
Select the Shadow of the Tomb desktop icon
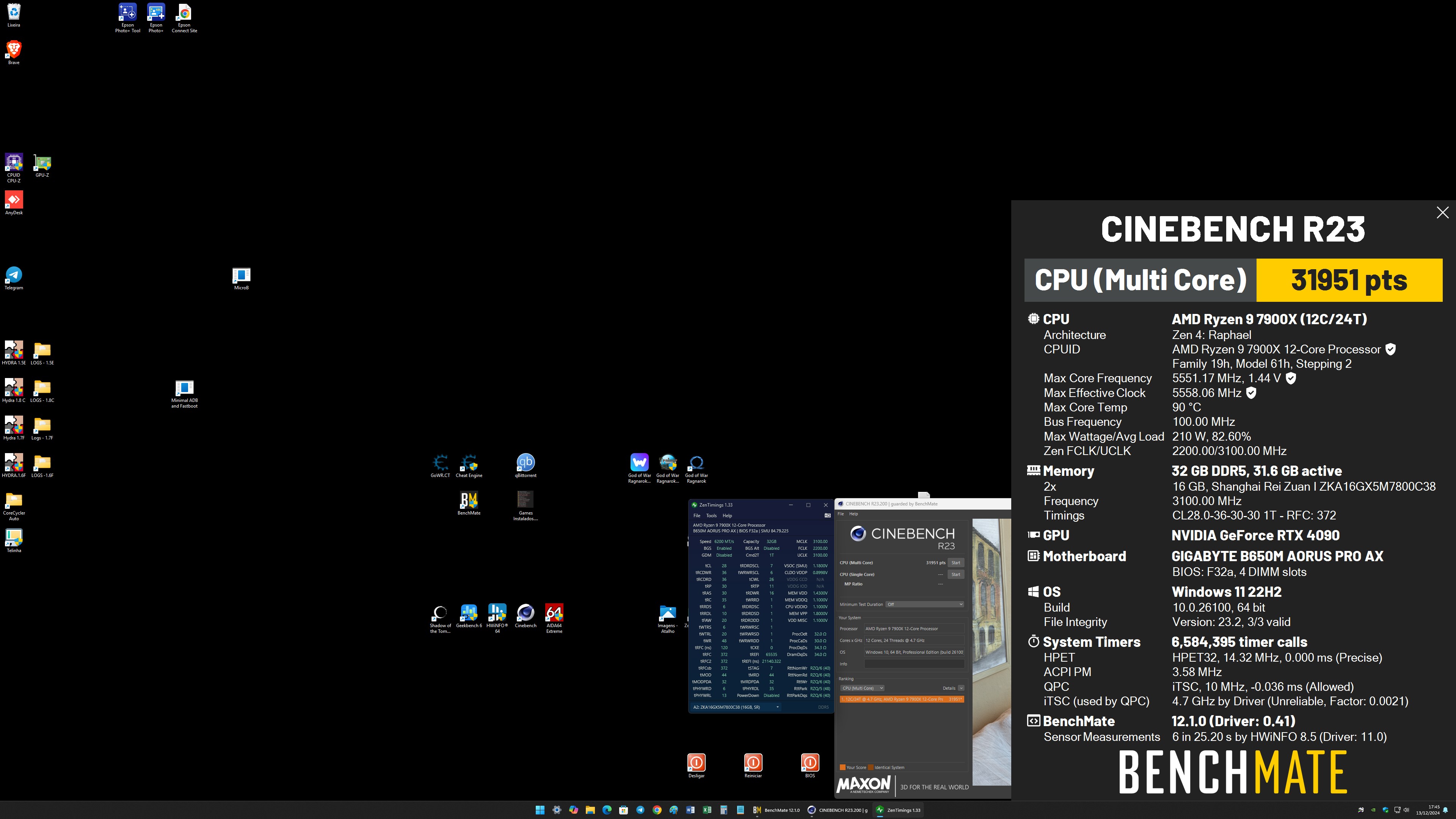(440, 619)
